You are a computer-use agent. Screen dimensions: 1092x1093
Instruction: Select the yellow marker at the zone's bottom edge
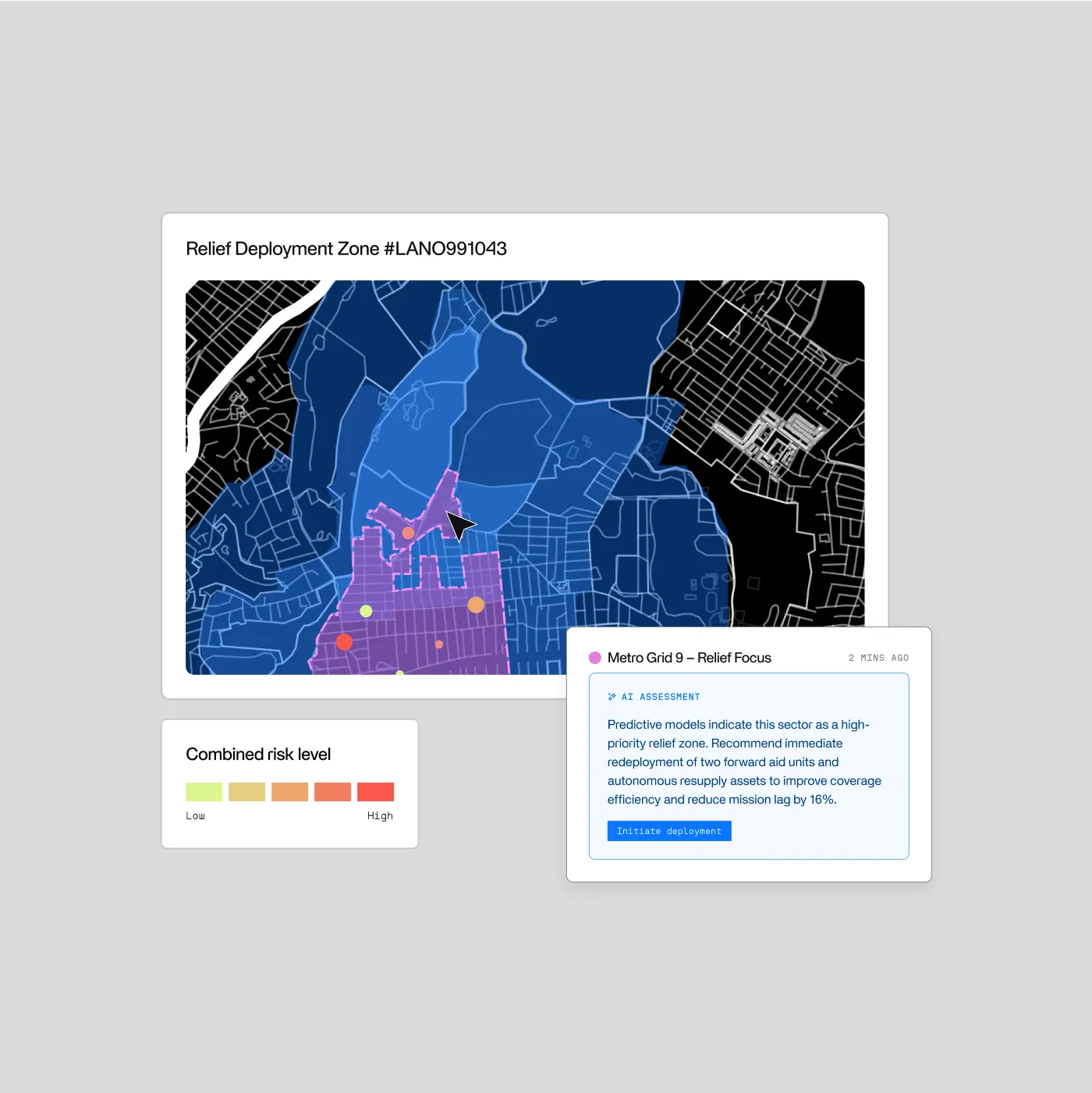399,672
